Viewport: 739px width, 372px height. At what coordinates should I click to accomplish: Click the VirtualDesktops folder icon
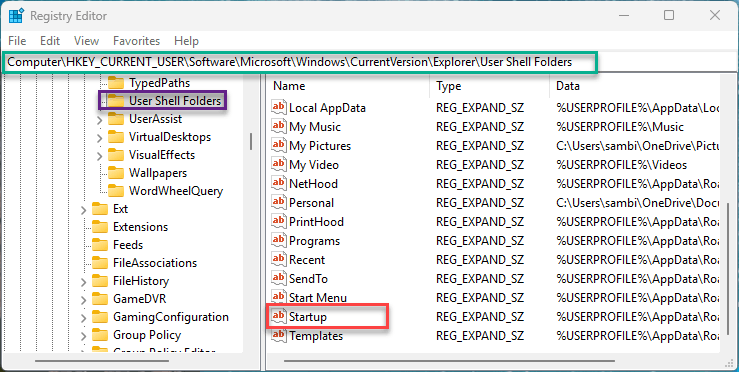coord(116,137)
